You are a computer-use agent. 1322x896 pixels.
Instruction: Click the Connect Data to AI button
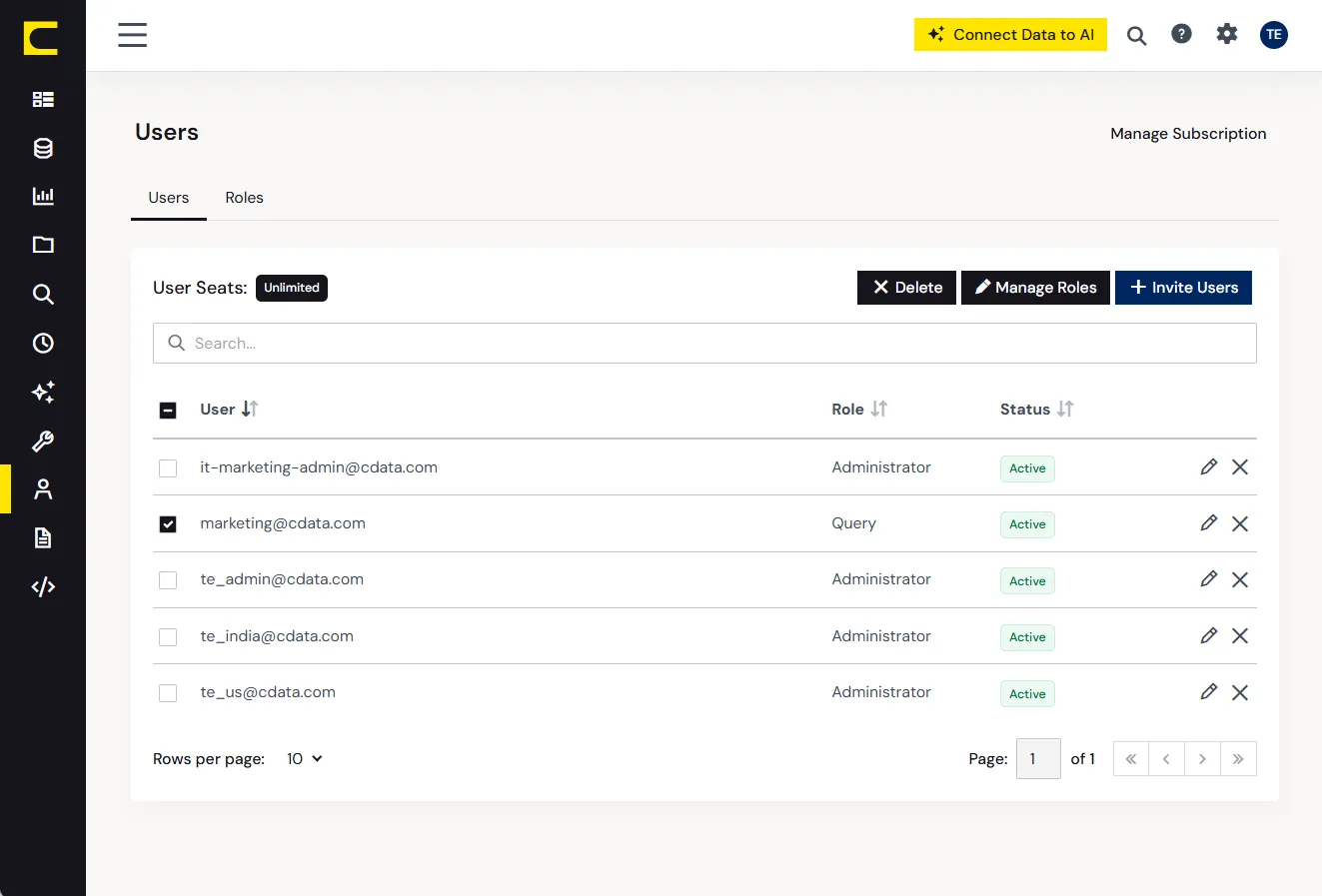pos(1010,34)
